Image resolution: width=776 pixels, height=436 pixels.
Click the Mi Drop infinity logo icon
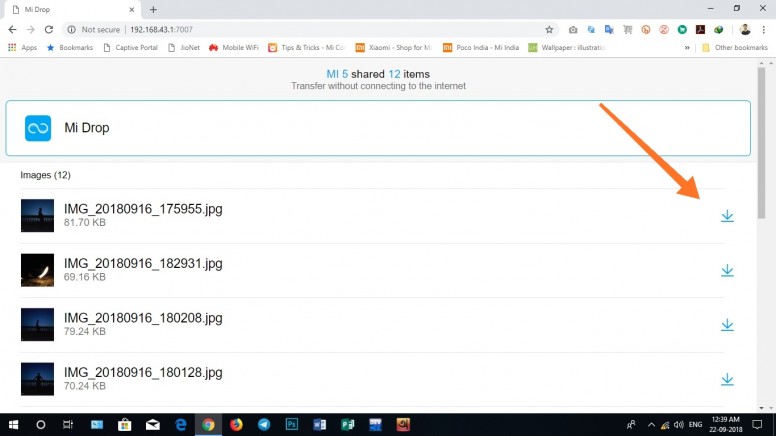point(38,128)
